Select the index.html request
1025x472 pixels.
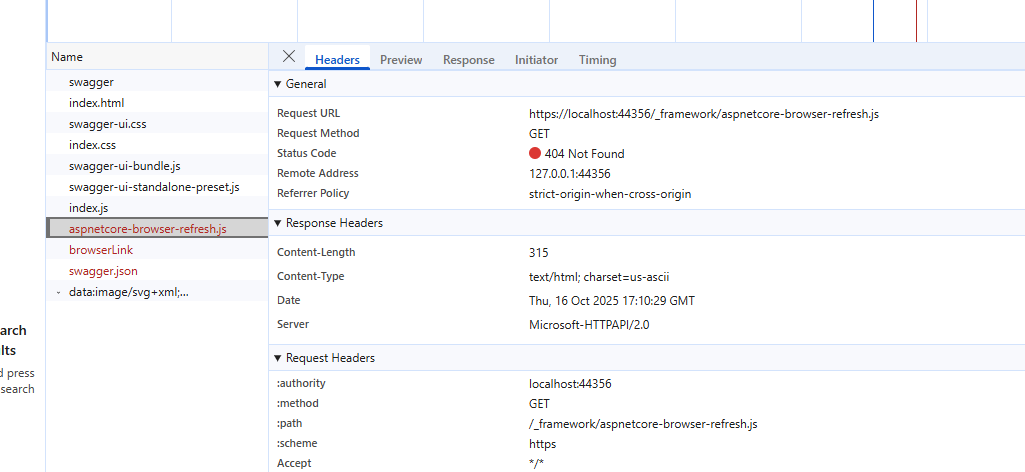pyautogui.click(x=96, y=103)
